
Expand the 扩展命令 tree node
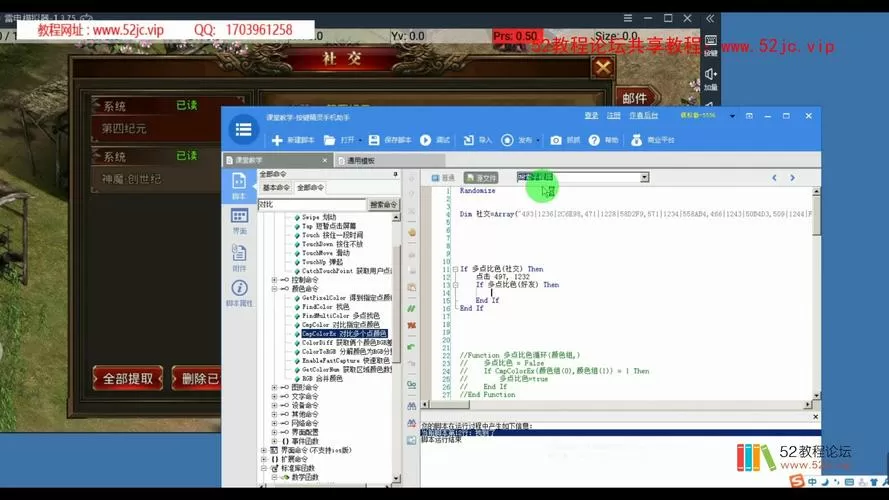click(264, 459)
